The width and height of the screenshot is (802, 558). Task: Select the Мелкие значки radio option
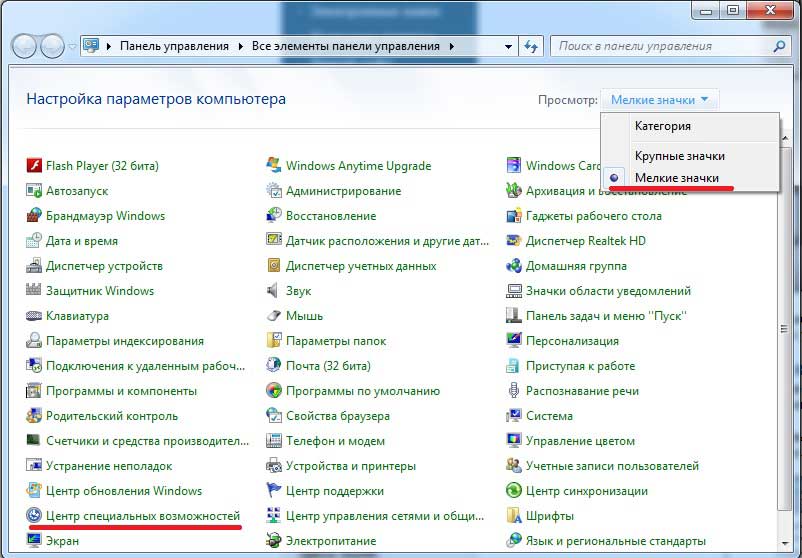click(615, 178)
